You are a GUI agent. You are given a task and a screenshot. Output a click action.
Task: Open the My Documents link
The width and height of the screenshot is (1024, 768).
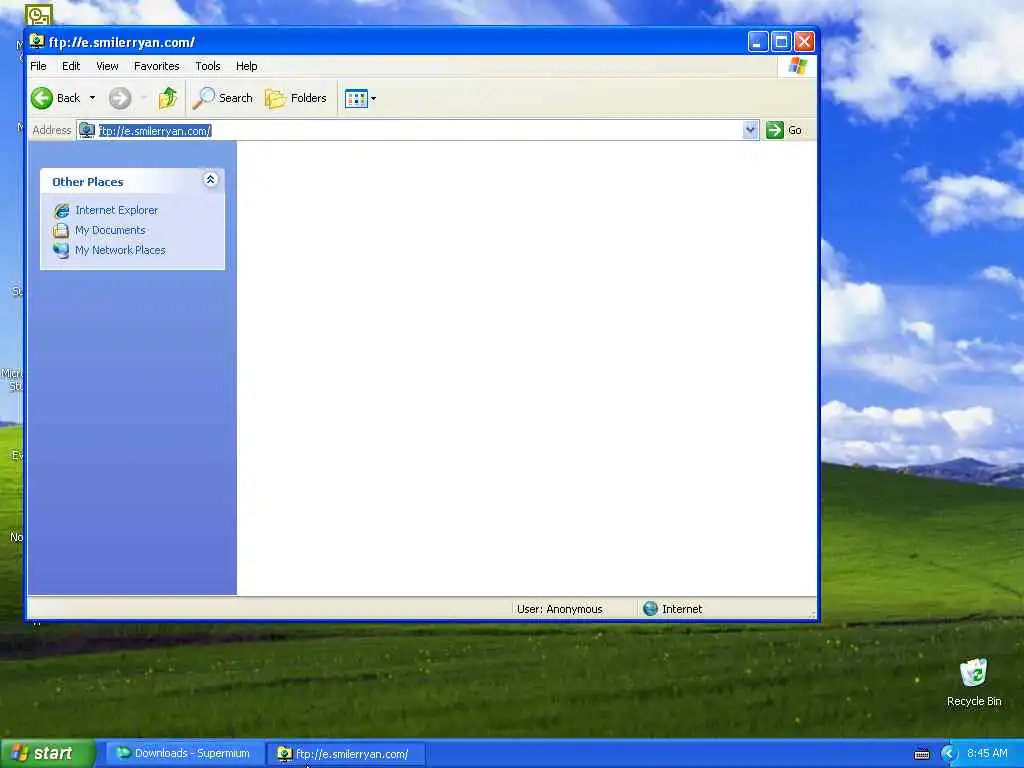(110, 231)
